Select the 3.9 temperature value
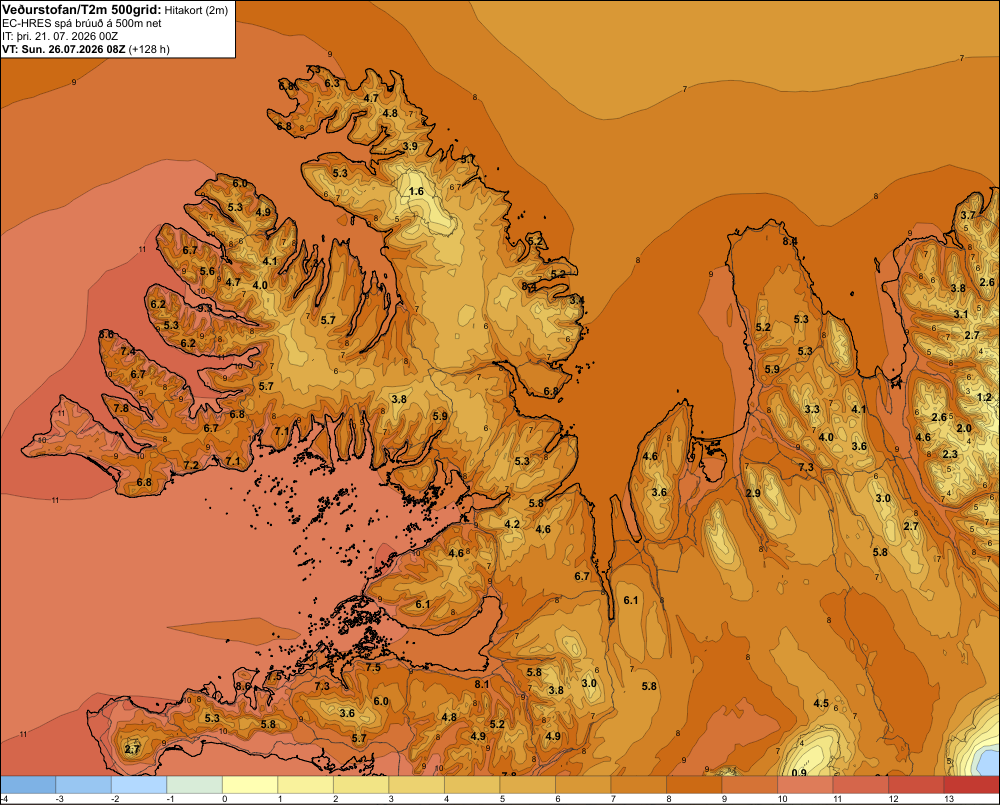The image size is (1000, 805). [410, 146]
